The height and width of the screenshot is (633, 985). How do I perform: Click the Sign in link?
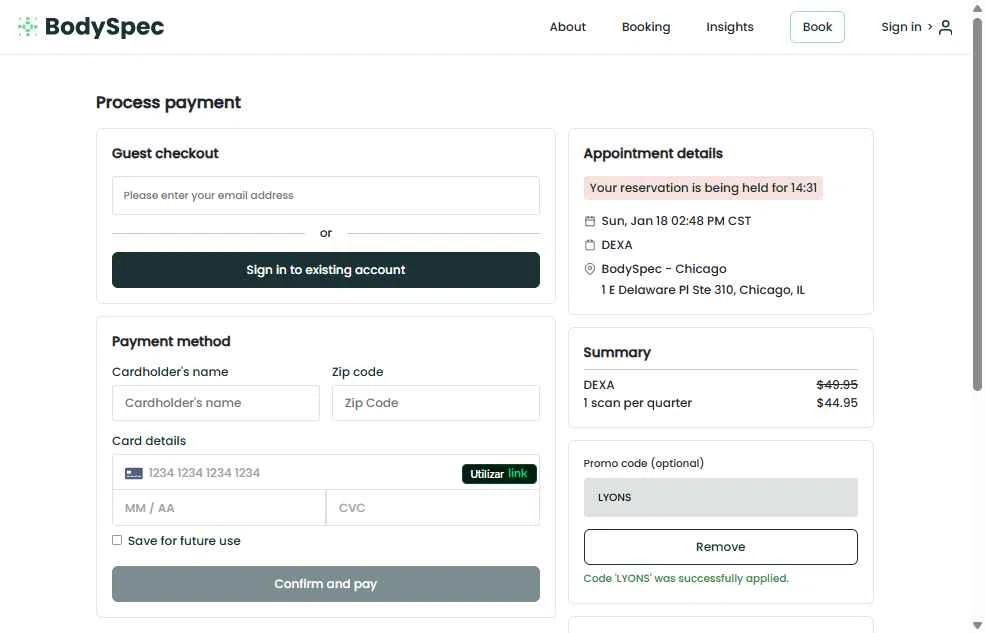tap(901, 27)
